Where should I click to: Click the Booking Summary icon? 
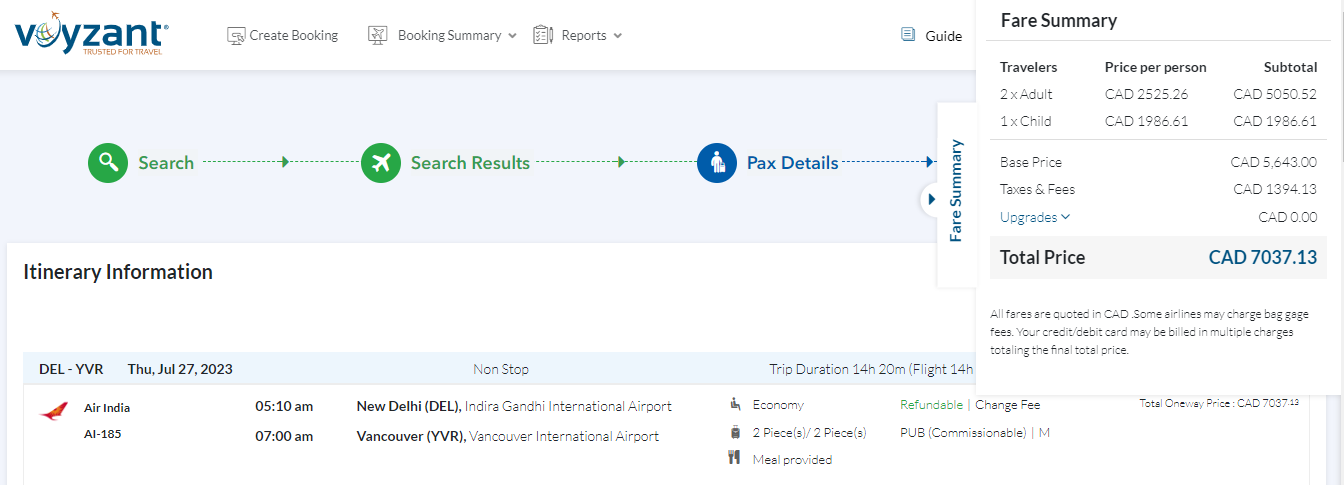click(x=378, y=36)
